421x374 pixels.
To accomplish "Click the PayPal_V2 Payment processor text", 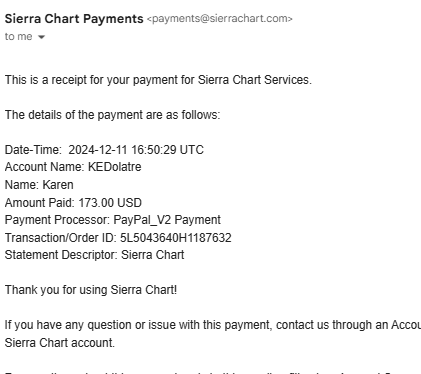I will coord(167,220).
